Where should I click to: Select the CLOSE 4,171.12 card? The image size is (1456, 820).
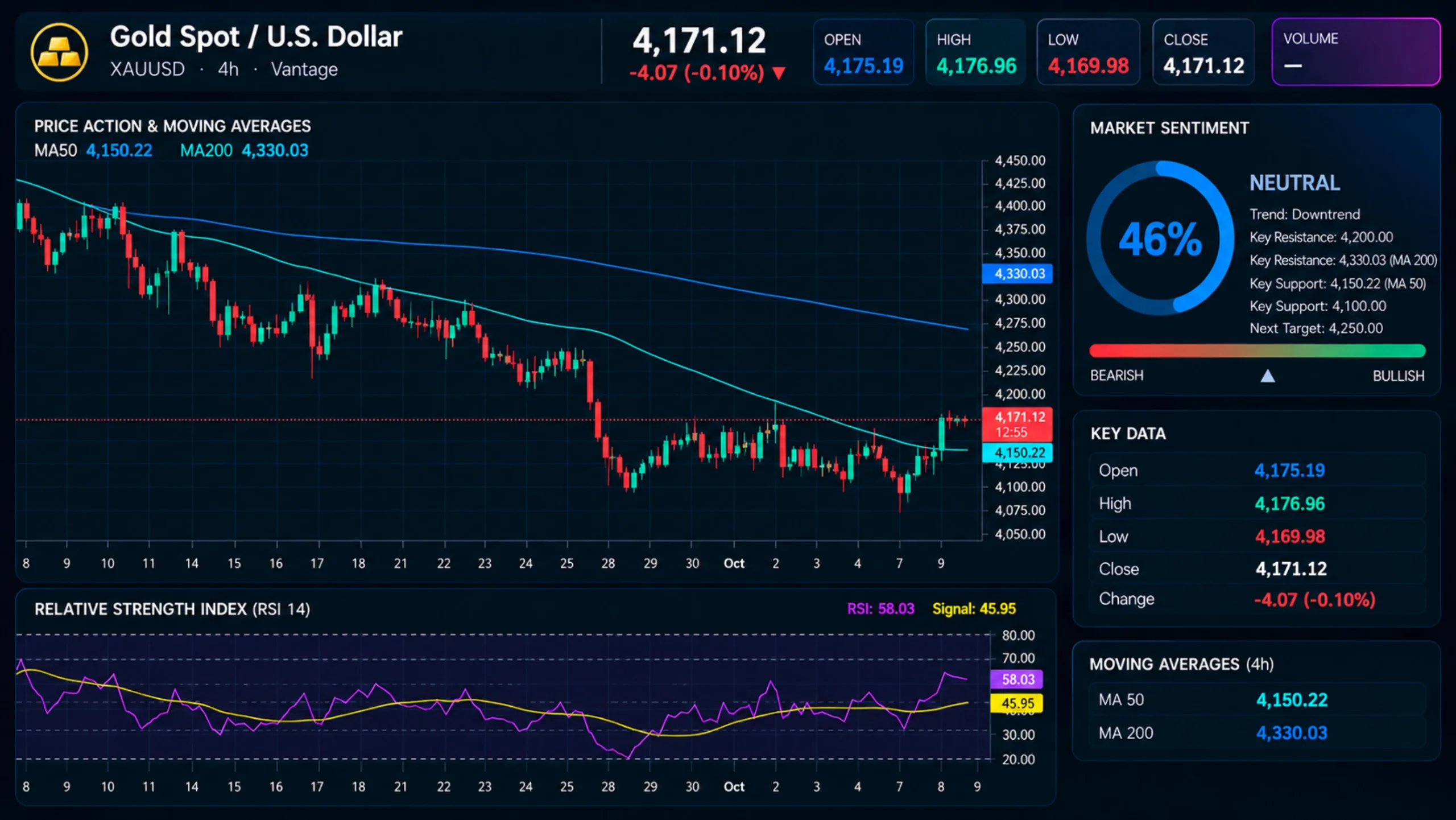[x=1203, y=52]
